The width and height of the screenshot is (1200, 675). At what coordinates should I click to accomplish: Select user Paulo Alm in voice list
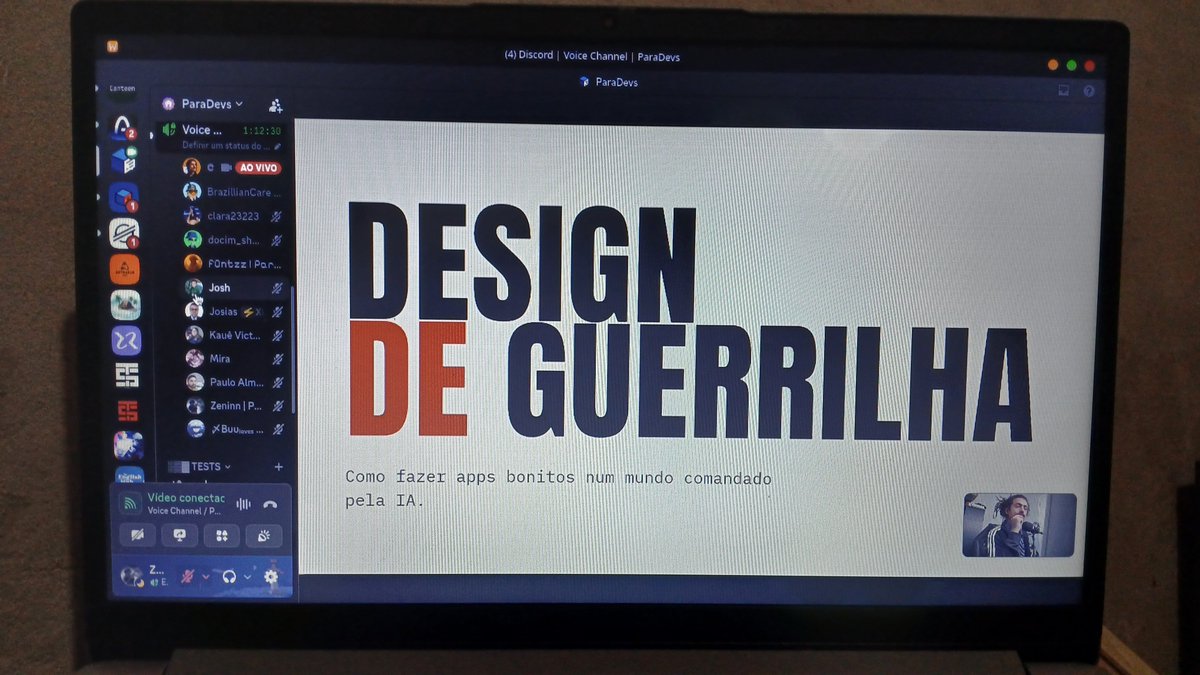tap(236, 382)
